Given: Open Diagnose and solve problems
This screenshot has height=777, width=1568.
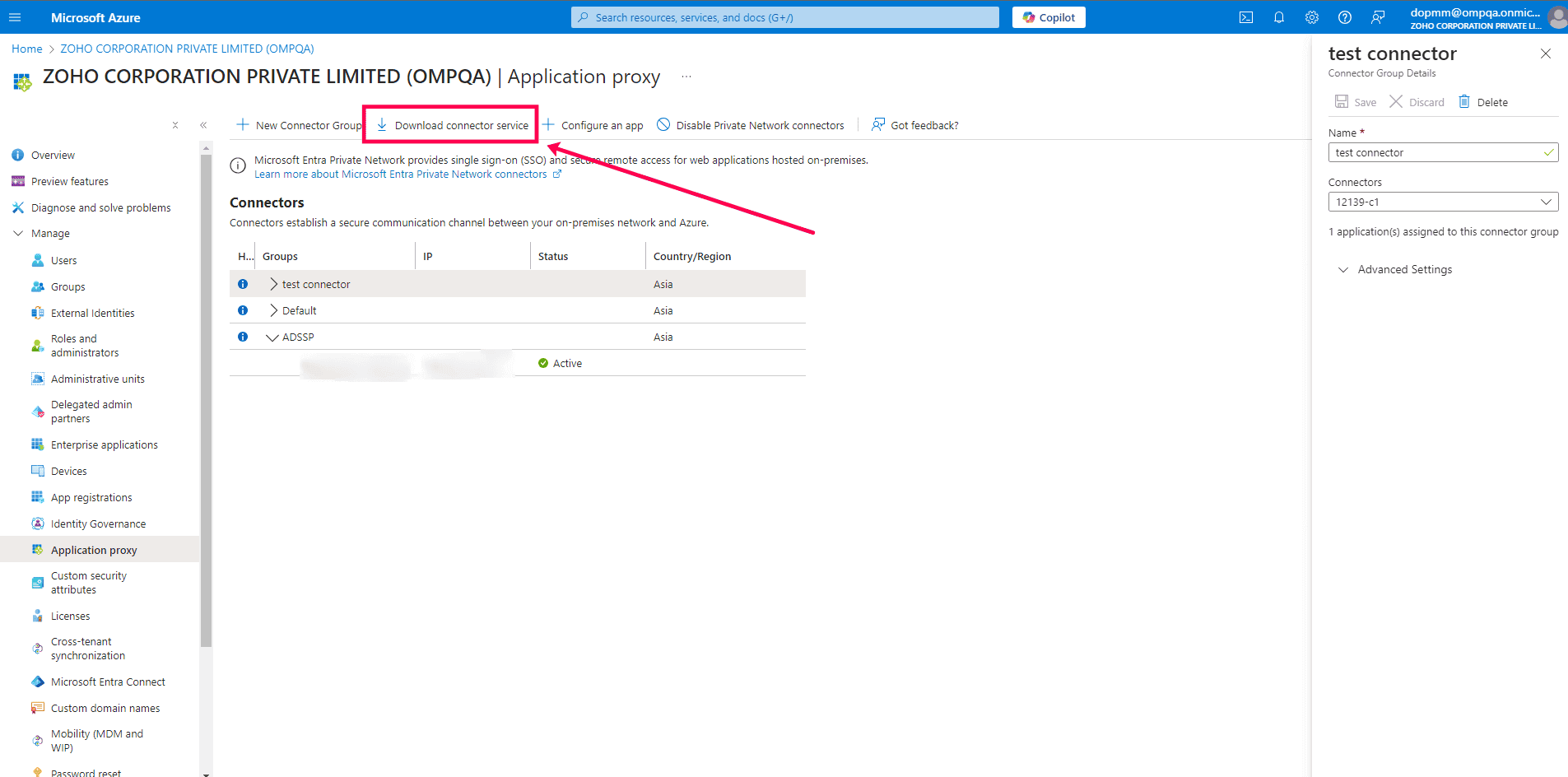Looking at the screenshot, I should pos(100,207).
